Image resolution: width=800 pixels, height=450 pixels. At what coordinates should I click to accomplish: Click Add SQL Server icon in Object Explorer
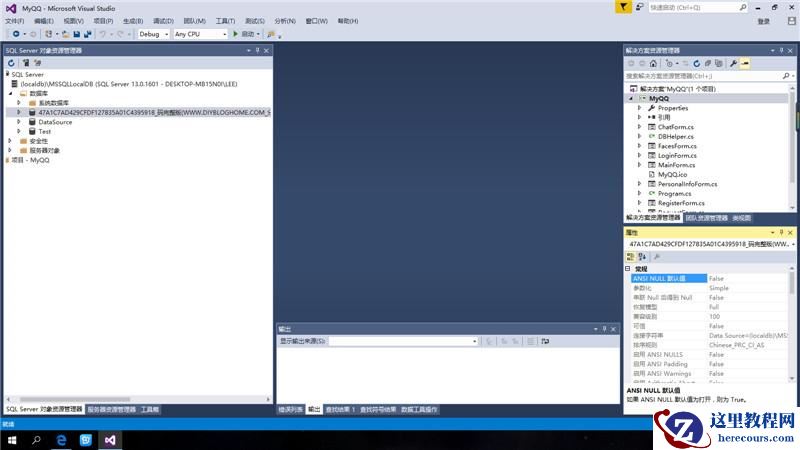point(26,63)
